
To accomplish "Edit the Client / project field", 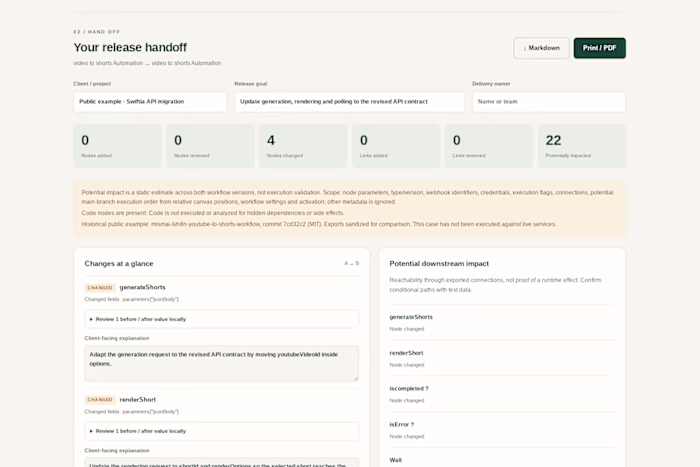I will click(x=150, y=102).
